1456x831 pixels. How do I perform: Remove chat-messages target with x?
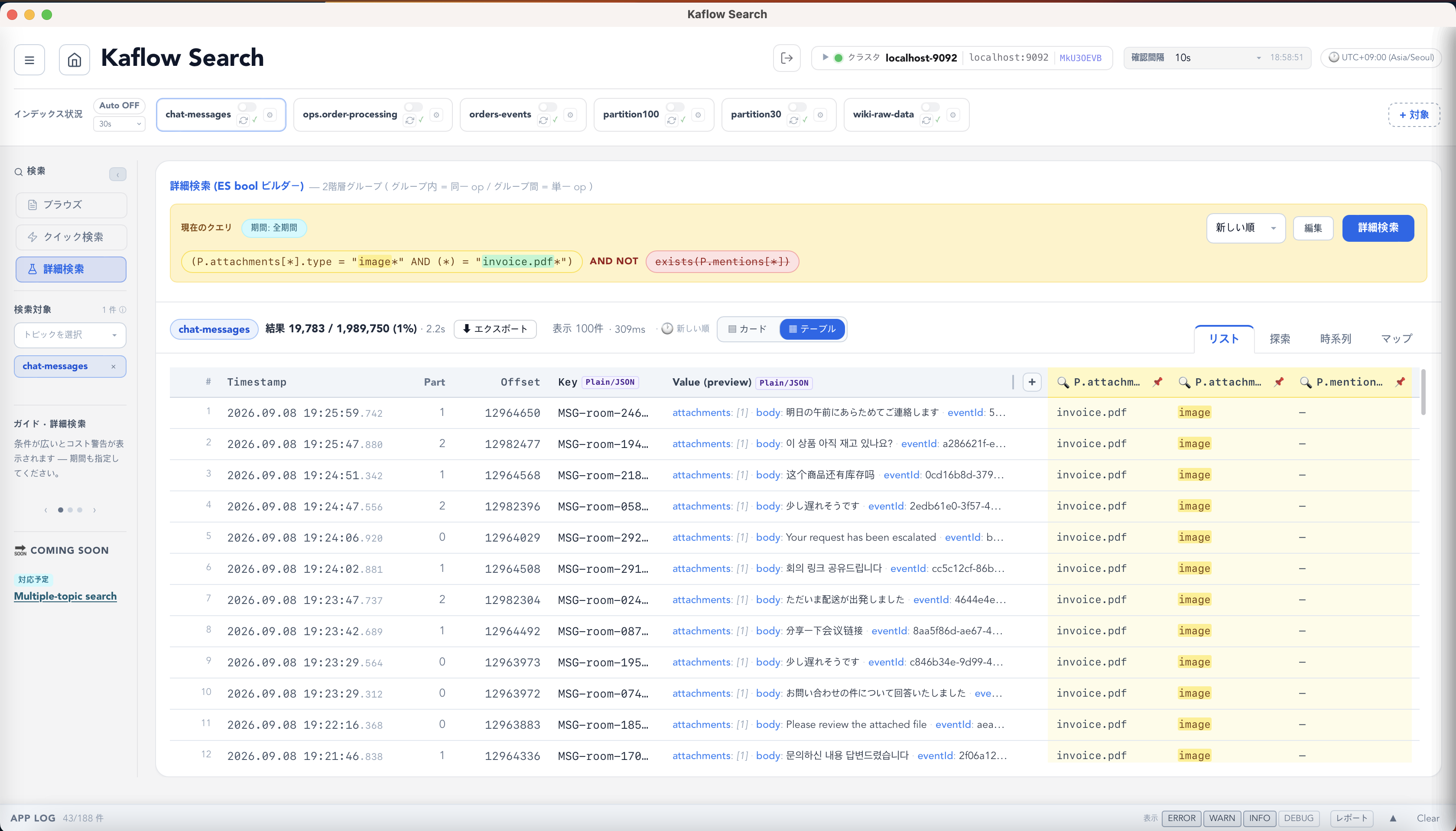(x=113, y=367)
